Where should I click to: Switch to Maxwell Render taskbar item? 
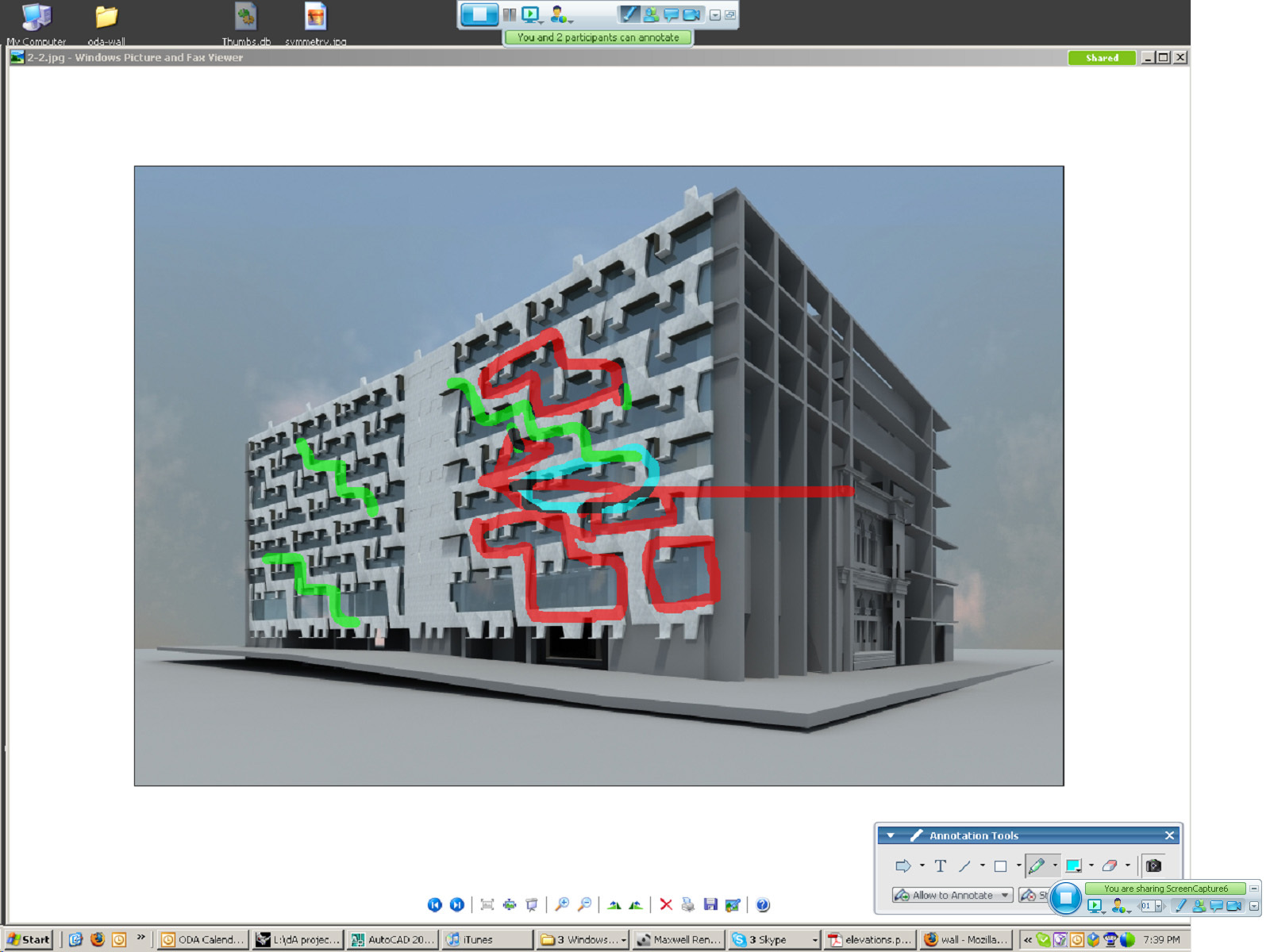(x=679, y=939)
